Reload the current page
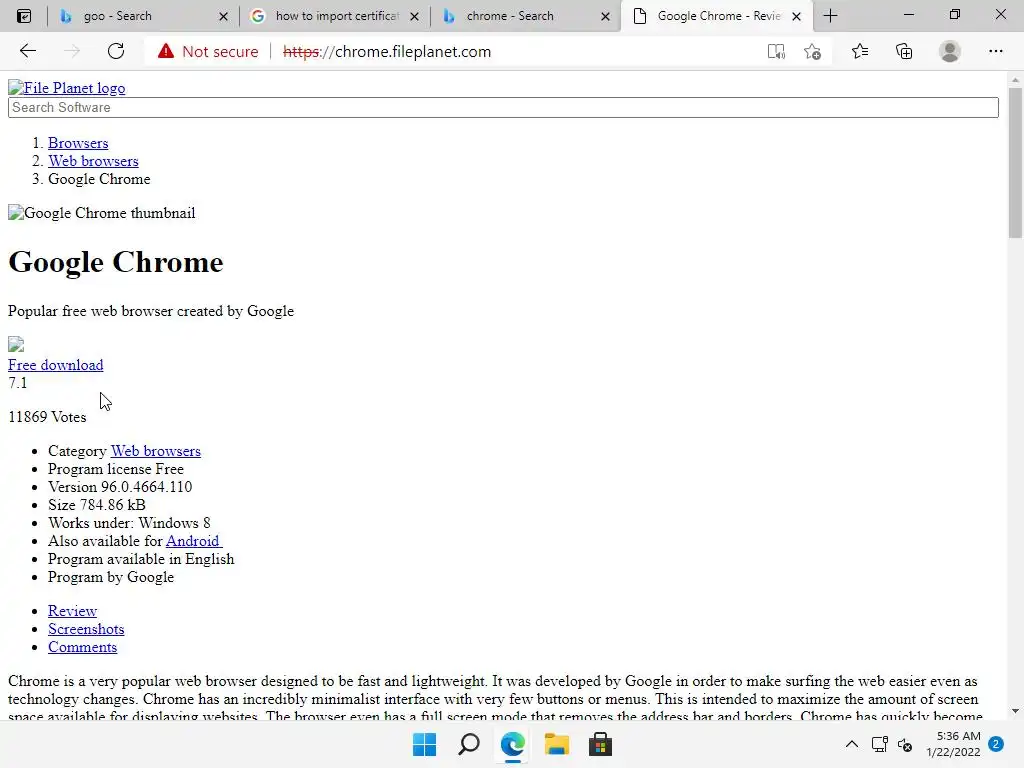This screenshot has height=768, width=1024. coord(116,51)
